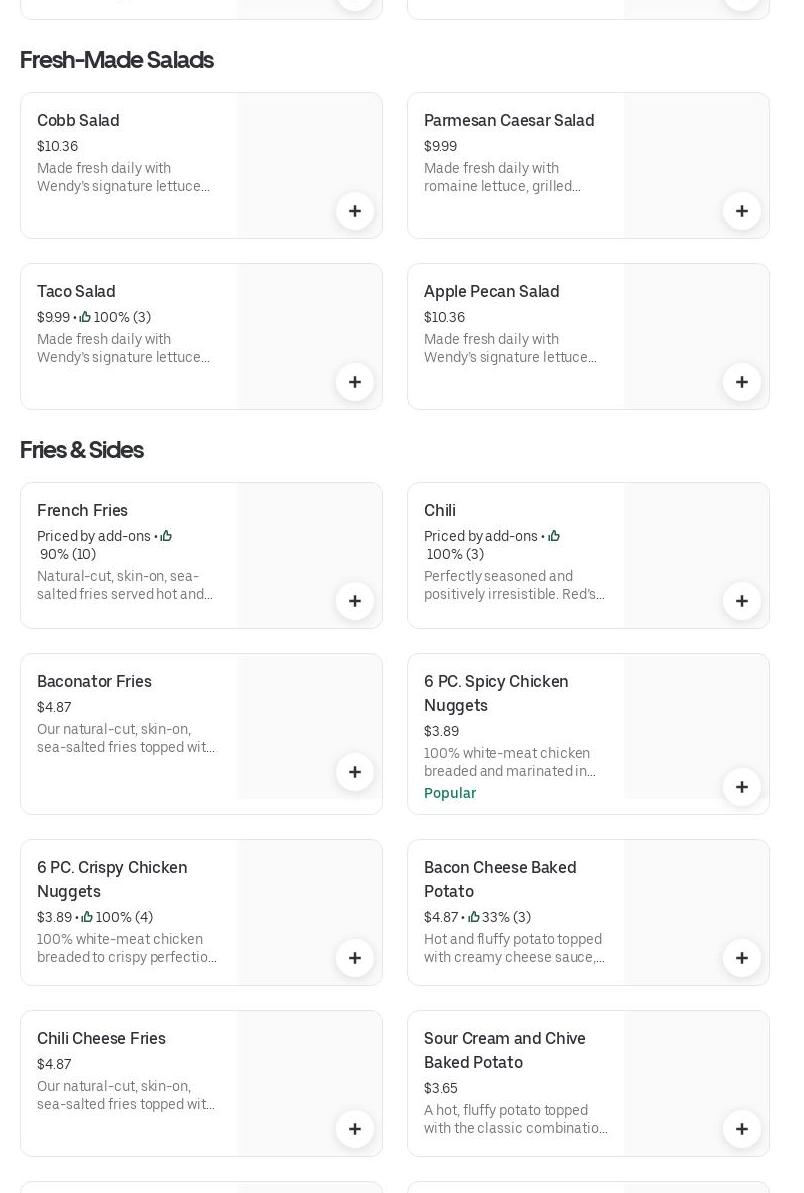This screenshot has height=1193, width=804.
Task: Add Apple Pecan Salad via plus icon
Action: (742, 382)
